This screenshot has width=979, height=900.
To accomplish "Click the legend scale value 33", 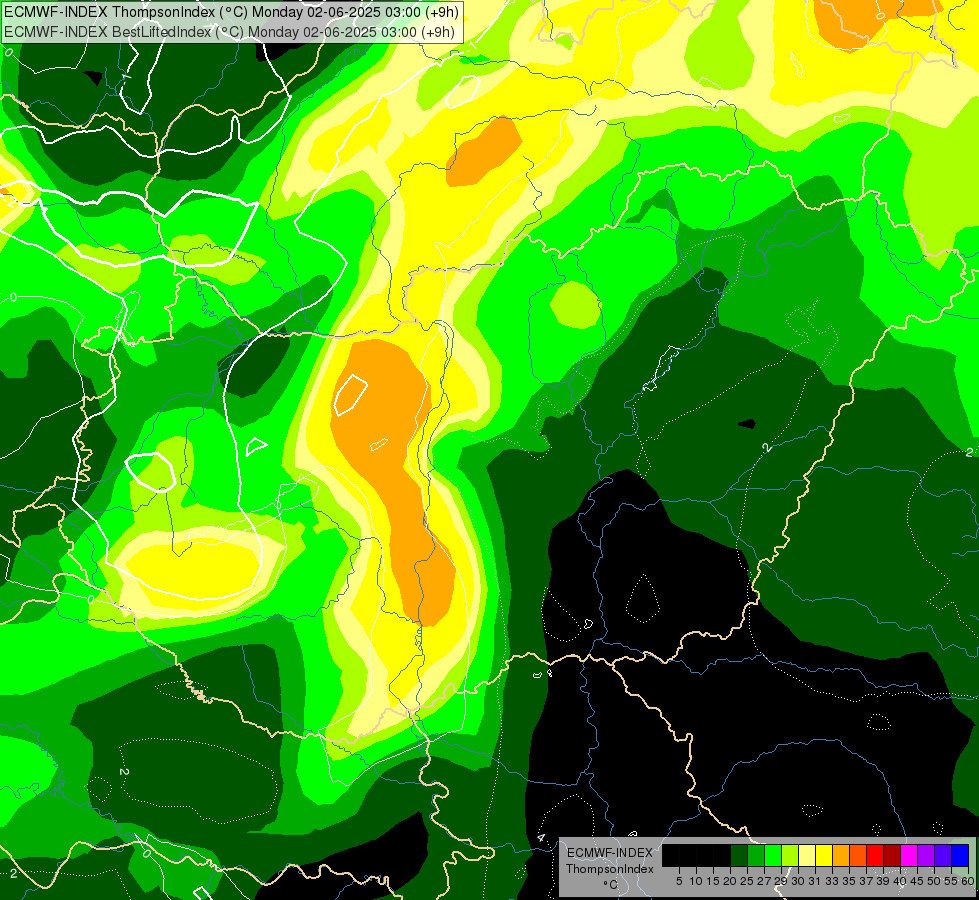I will [x=832, y=881].
